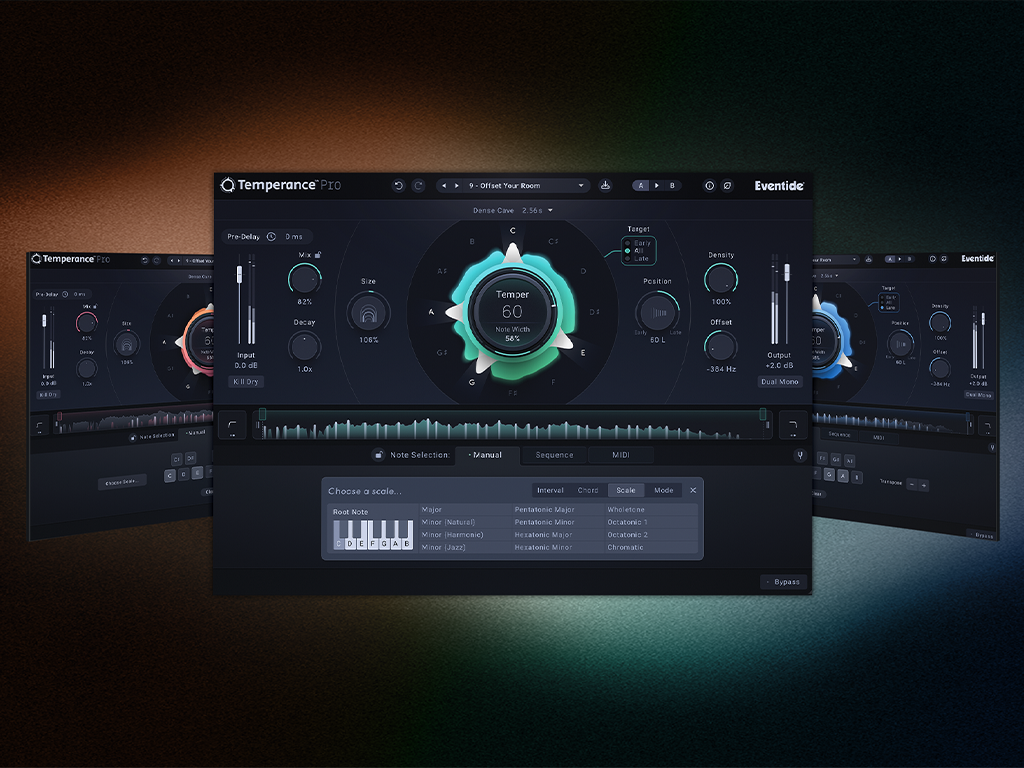Close the Choose a scale panel
Viewport: 1024px width, 768px height.
click(693, 490)
